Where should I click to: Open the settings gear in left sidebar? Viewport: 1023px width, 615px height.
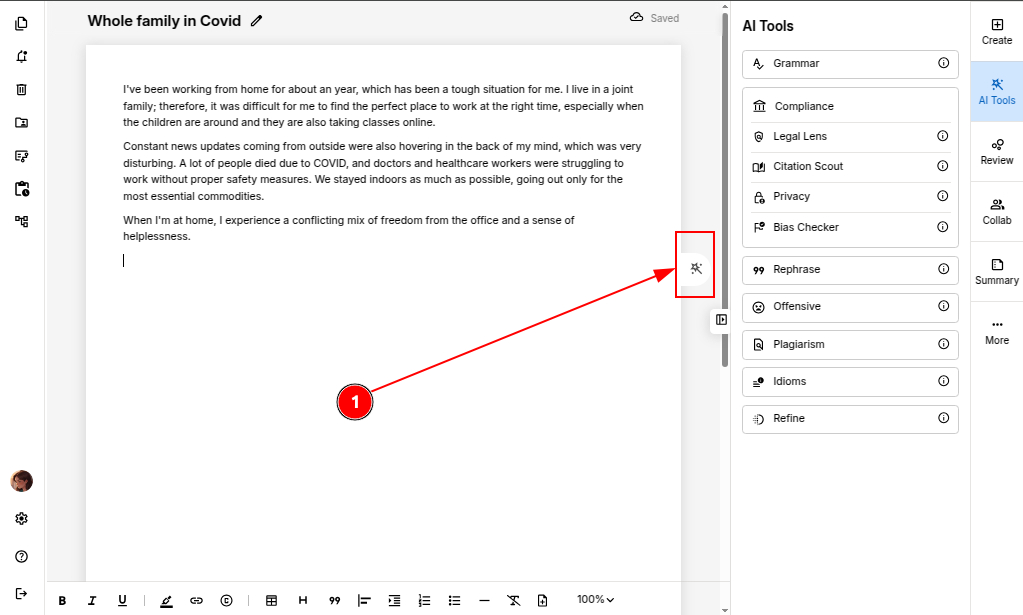[x=21, y=519]
